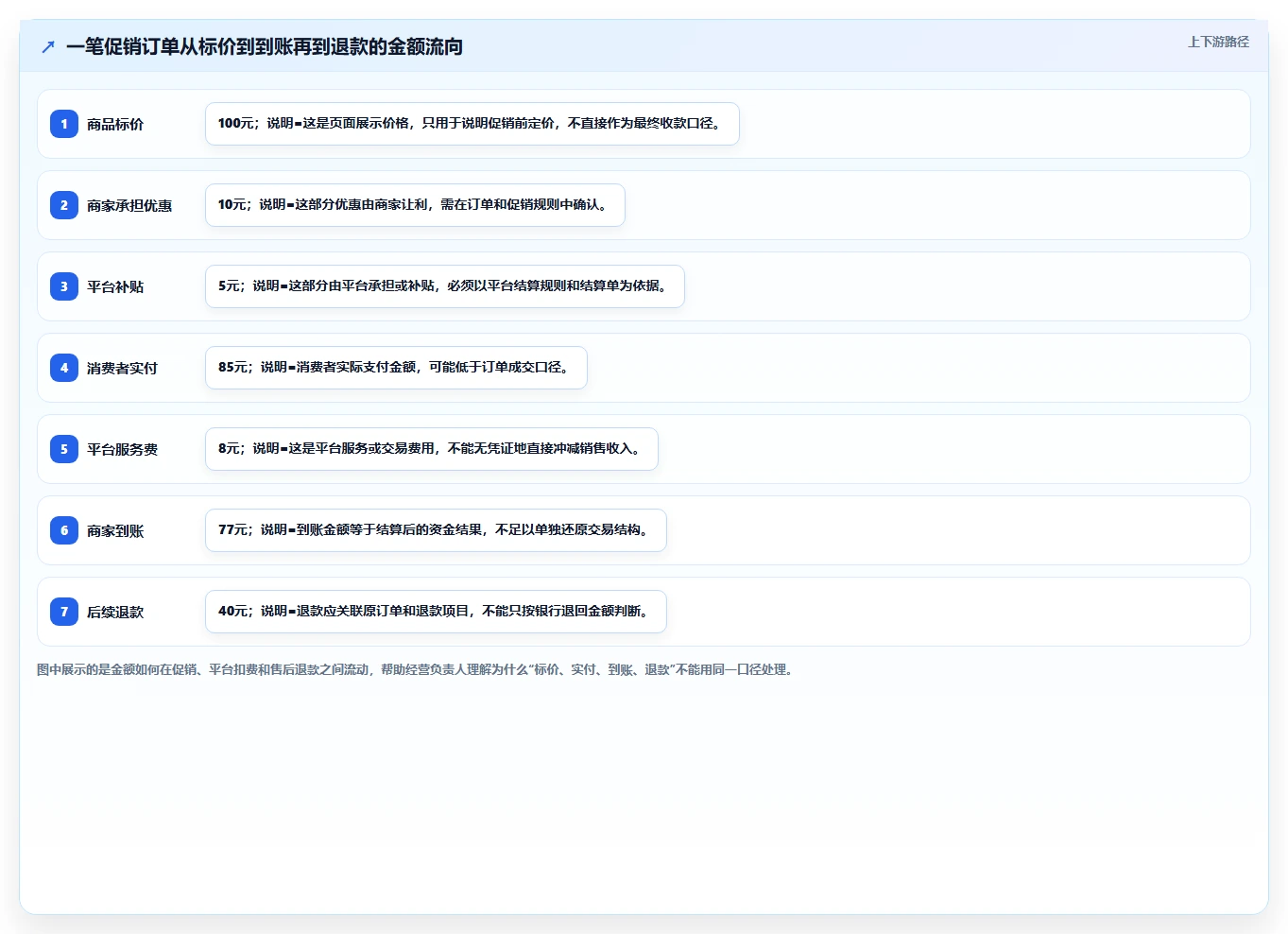1288x934 pixels.
Task: Click the 77元 merchant settlement description box
Action: [x=436, y=530]
